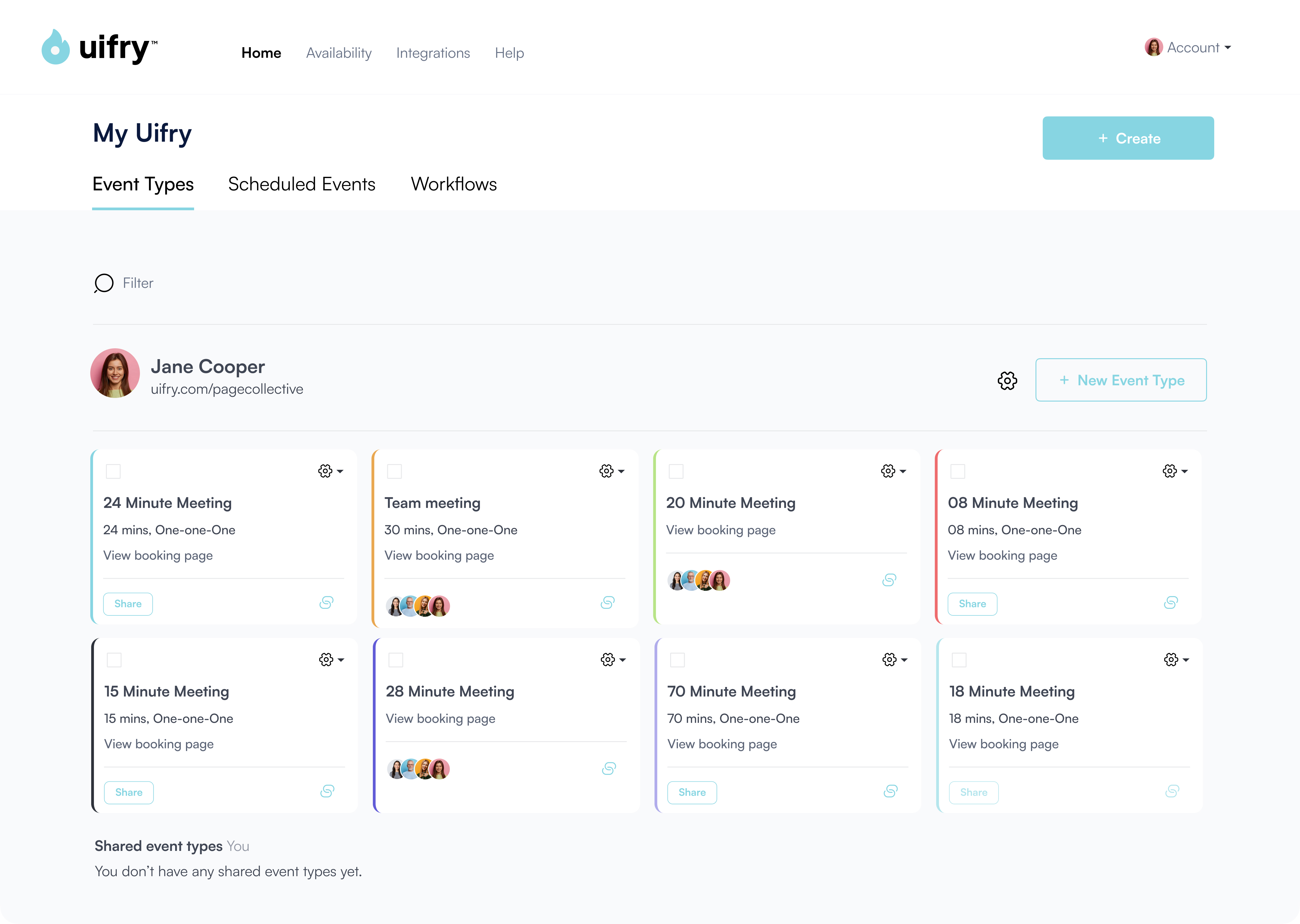Viewport: 1300px width, 924px height.
Task: Open gear settings on 18 Minute Meeting card
Action: click(x=1171, y=659)
